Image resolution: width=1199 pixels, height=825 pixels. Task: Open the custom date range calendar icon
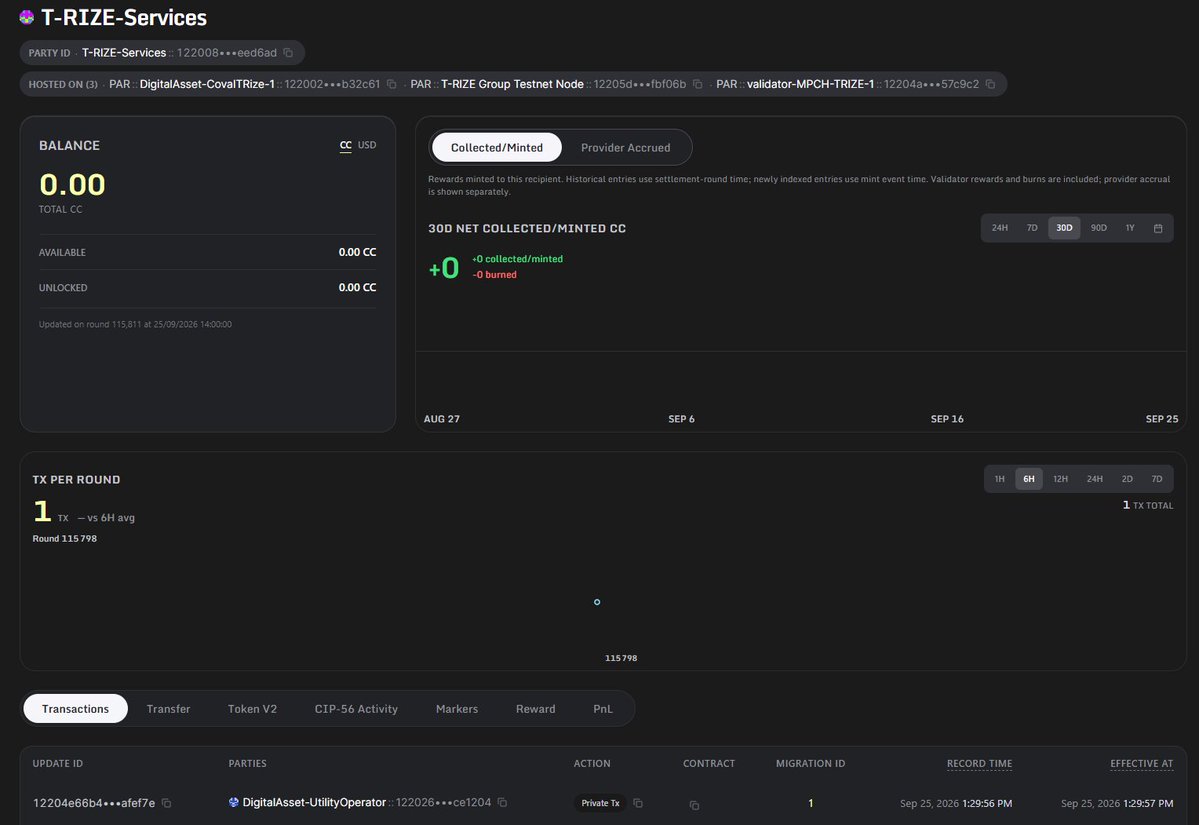pyautogui.click(x=1158, y=228)
